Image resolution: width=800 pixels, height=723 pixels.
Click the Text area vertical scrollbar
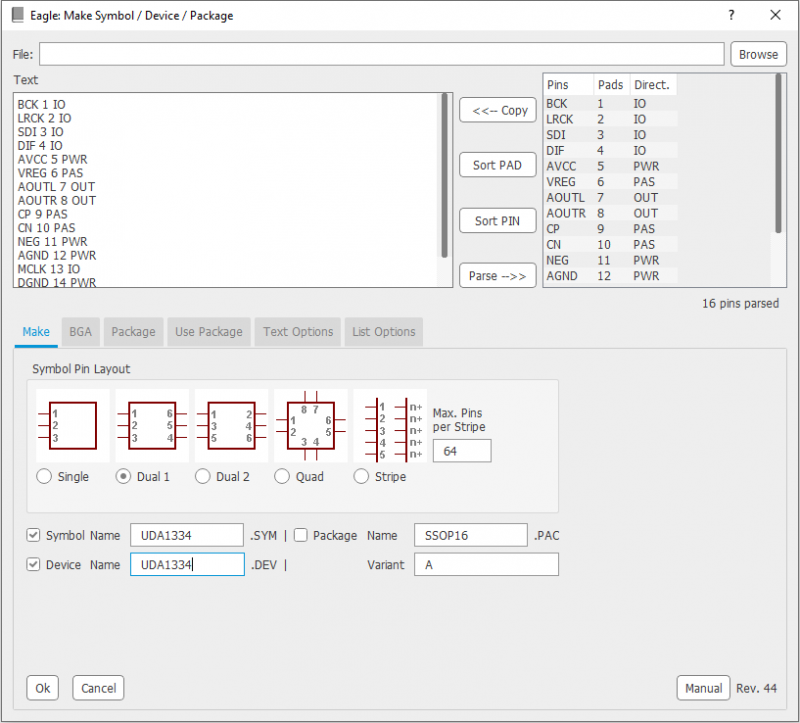tap(444, 175)
